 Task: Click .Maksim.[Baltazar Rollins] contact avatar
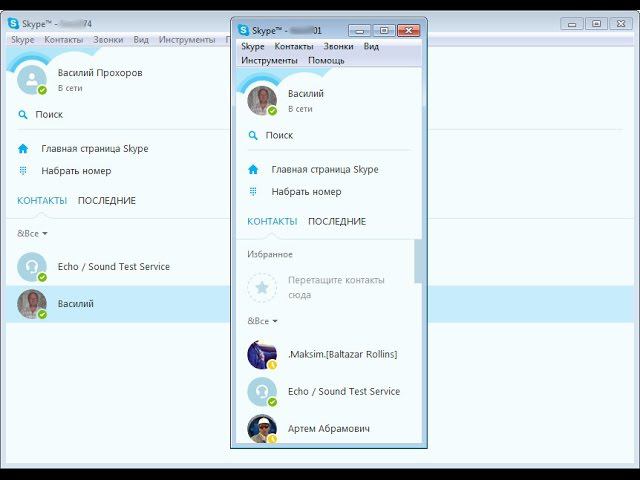(x=262, y=354)
